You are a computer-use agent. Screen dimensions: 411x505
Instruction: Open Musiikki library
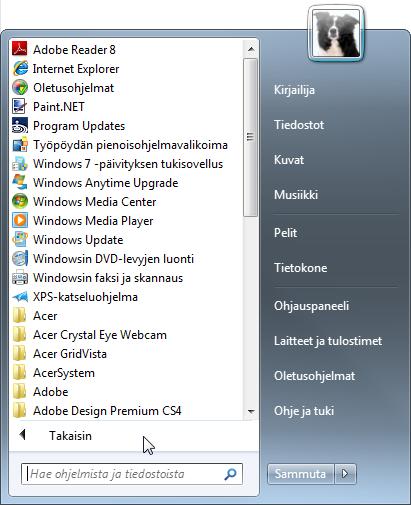coord(296,195)
